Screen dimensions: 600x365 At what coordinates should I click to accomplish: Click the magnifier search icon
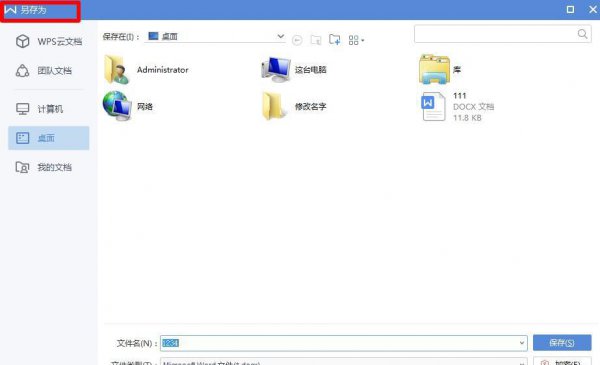[582, 34]
